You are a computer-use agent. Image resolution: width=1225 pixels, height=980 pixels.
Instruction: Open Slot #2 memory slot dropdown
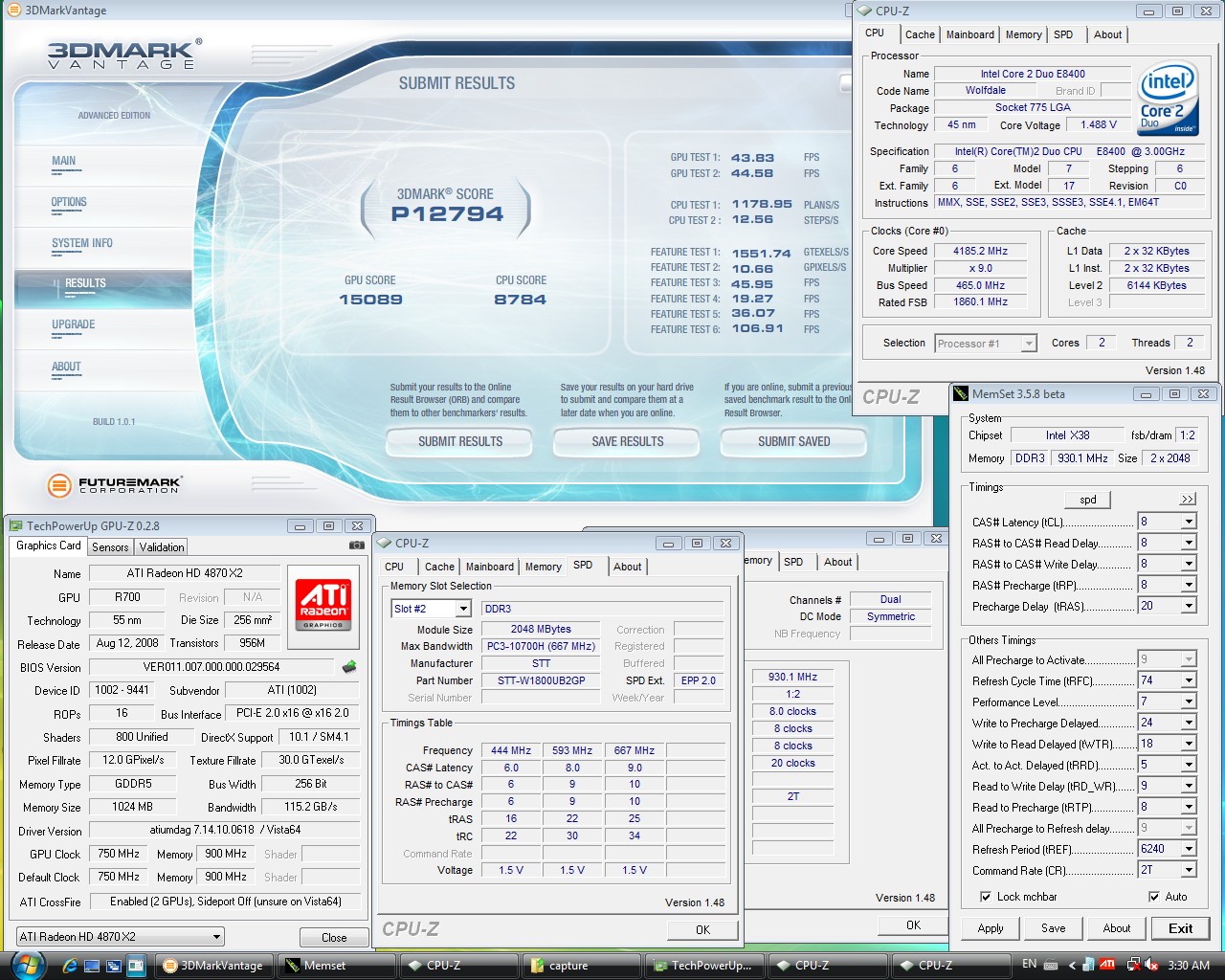click(x=463, y=609)
